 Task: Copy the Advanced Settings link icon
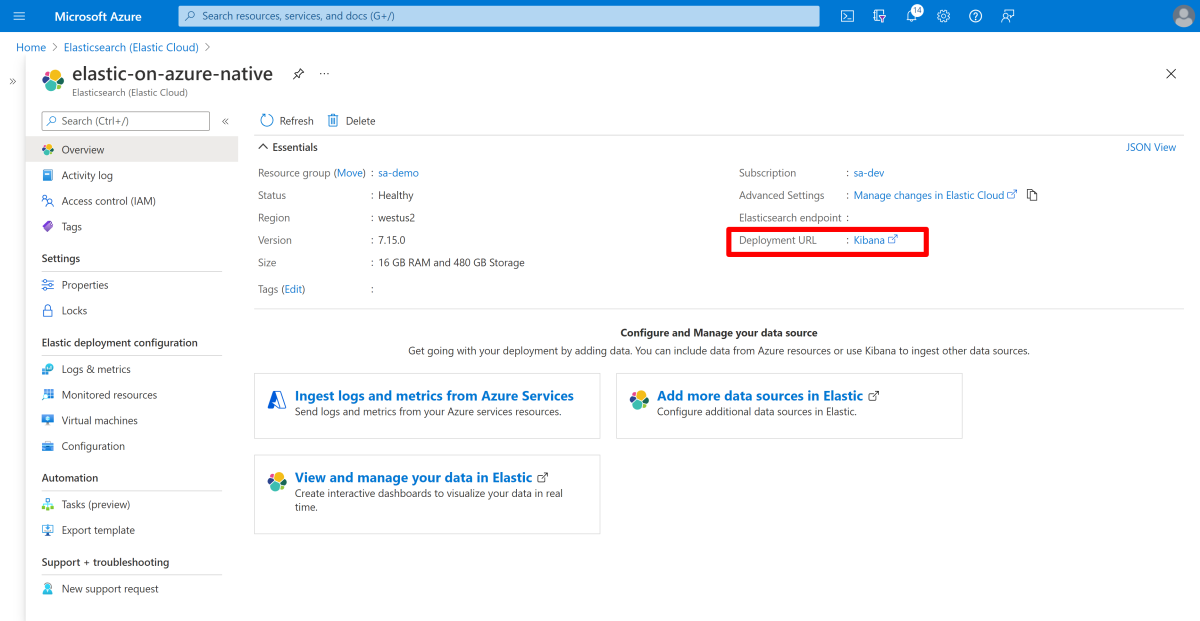(x=1032, y=195)
